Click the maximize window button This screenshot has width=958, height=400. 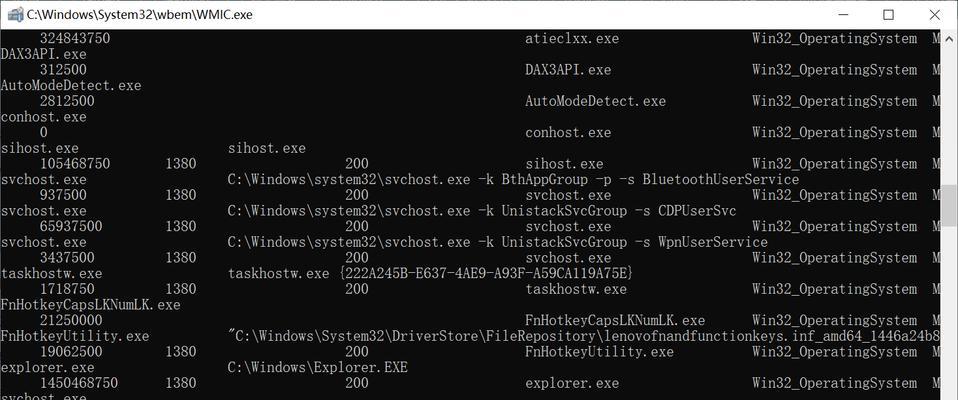click(x=888, y=15)
